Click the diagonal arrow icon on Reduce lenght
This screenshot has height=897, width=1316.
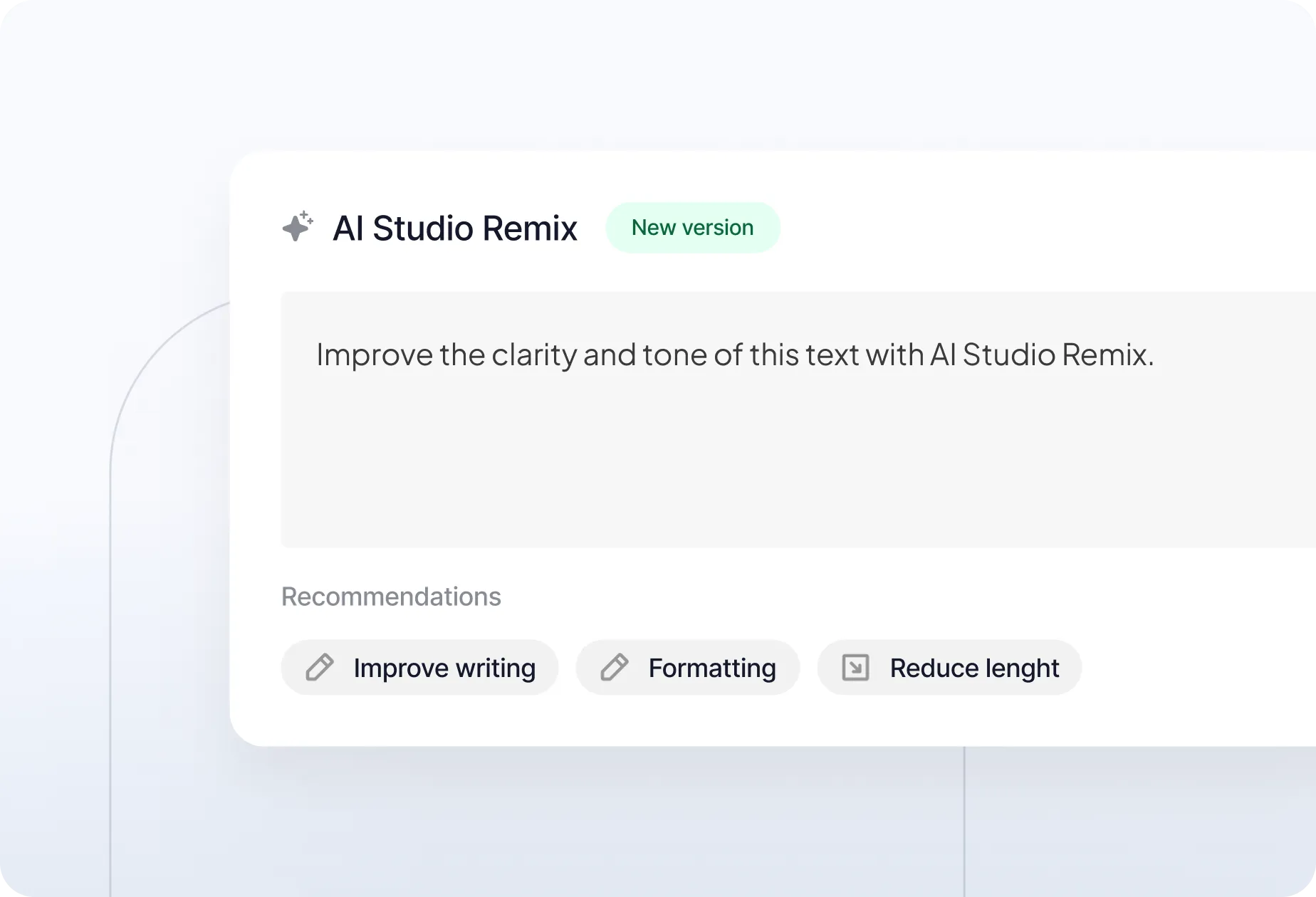click(856, 667)
